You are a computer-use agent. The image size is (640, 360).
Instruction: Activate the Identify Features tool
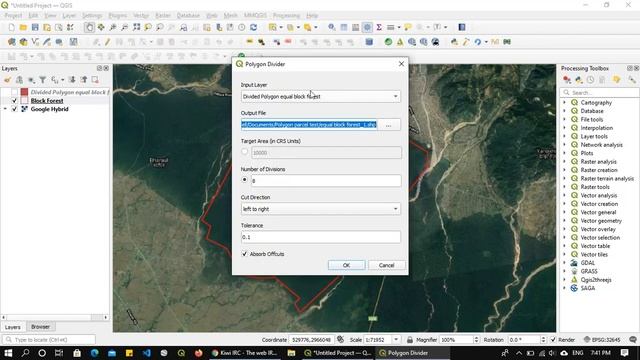(332, 27)
